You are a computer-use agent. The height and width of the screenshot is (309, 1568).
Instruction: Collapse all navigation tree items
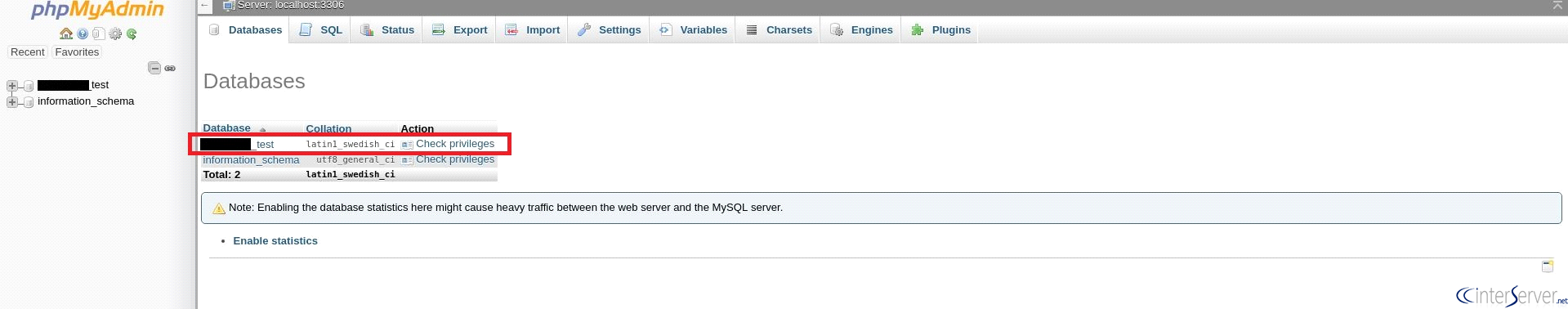pos(154,68)
